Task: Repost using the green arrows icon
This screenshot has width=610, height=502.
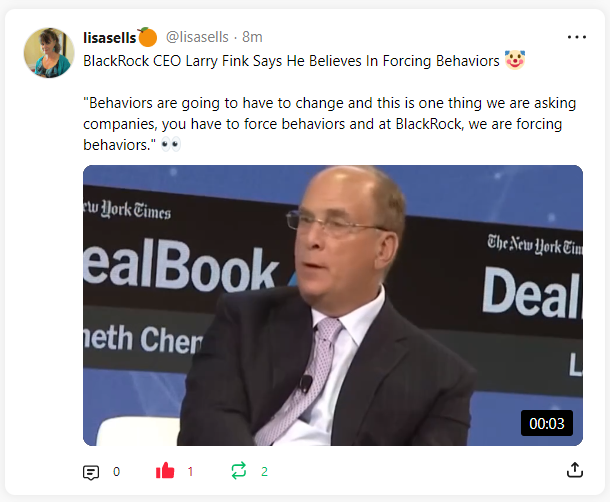Action: pyautogui.click(x=238, y=470)
